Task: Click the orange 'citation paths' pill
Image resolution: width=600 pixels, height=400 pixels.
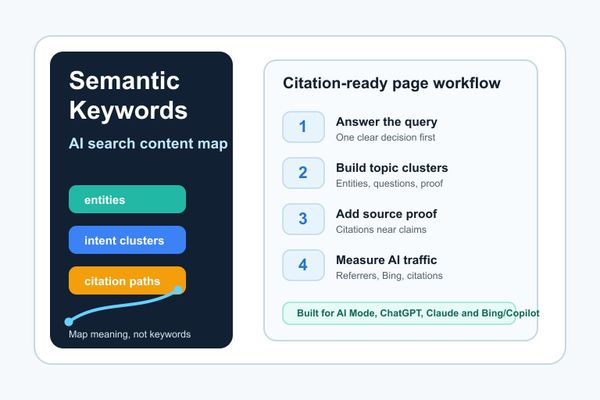Action: [x=127, y=281]
